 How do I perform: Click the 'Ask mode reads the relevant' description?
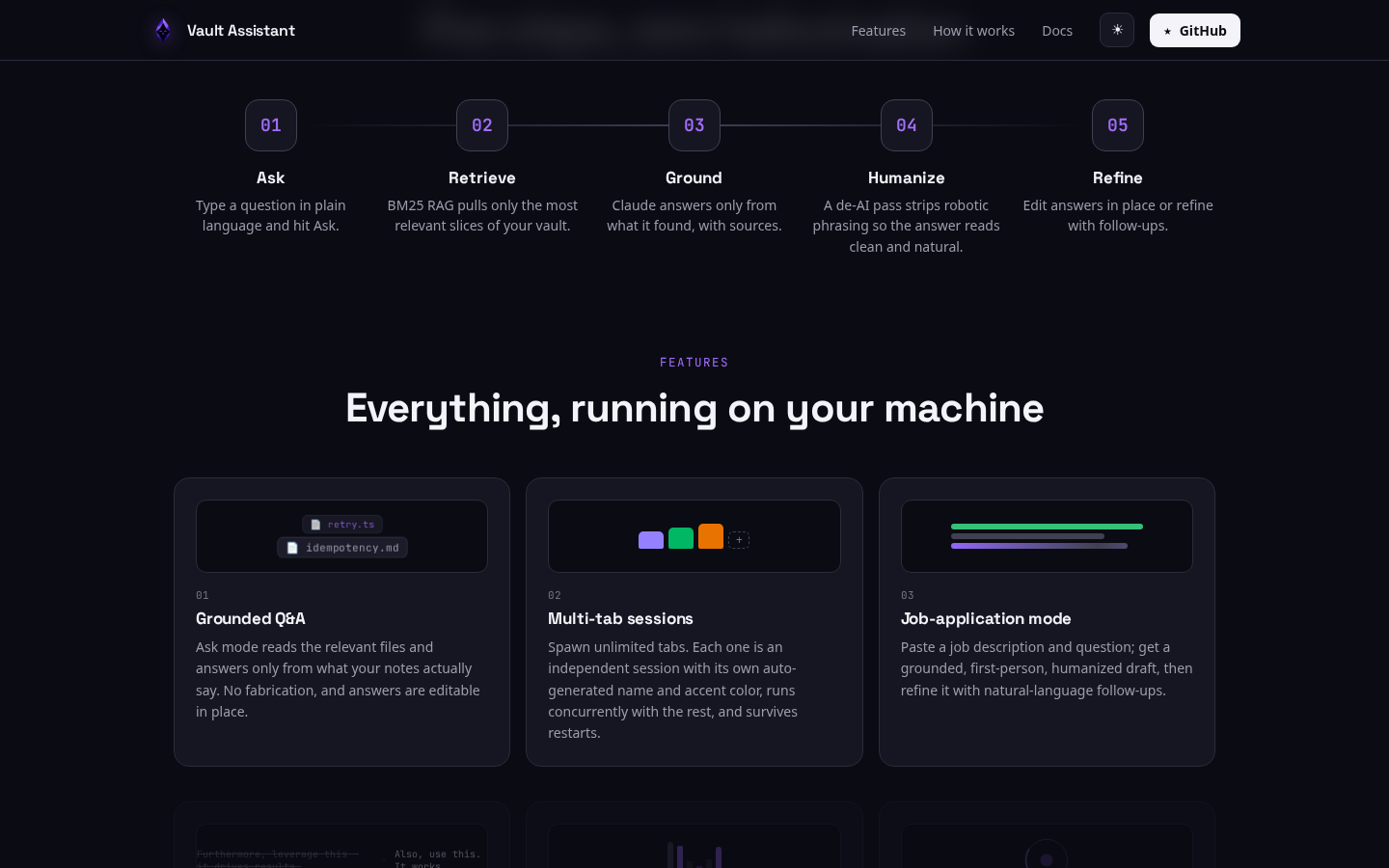click(x=339, y=679)
